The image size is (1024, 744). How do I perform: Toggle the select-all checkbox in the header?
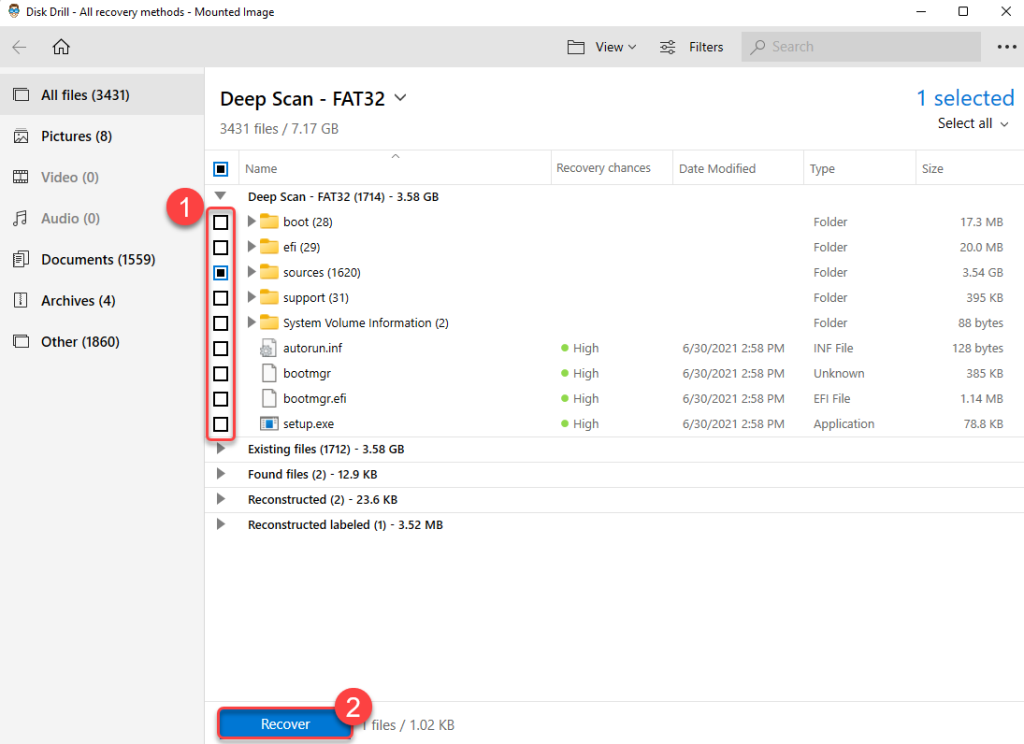(221, 168)
